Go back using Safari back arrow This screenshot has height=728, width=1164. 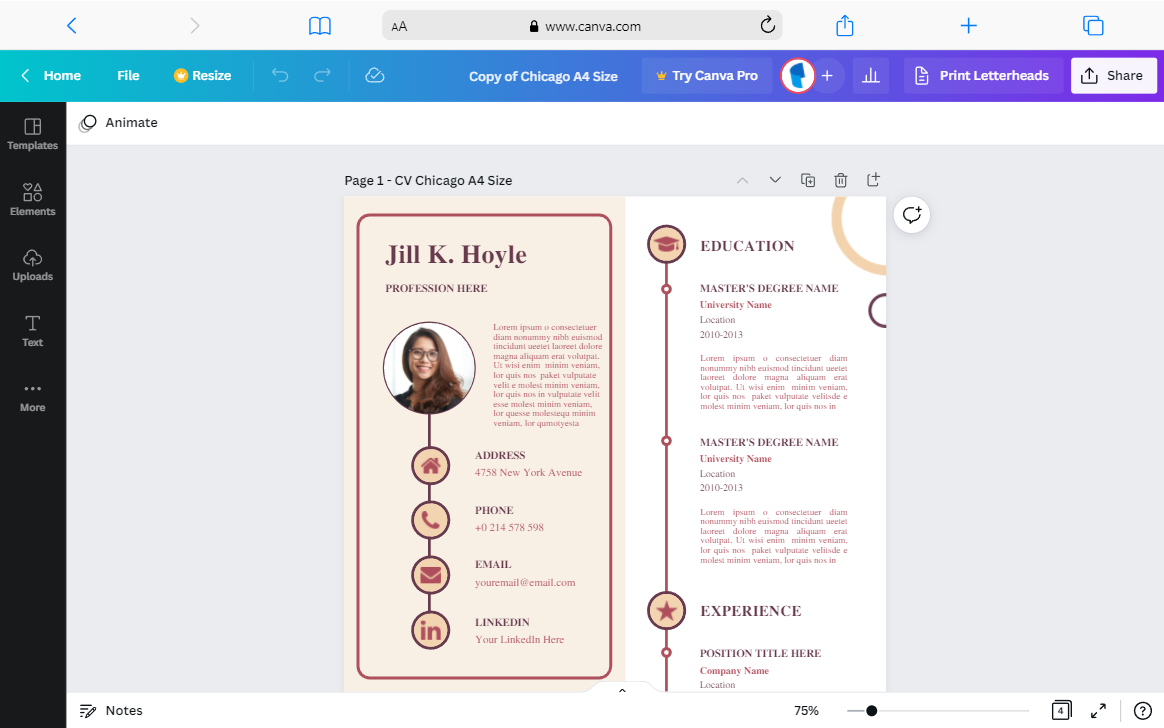point(71,26)
